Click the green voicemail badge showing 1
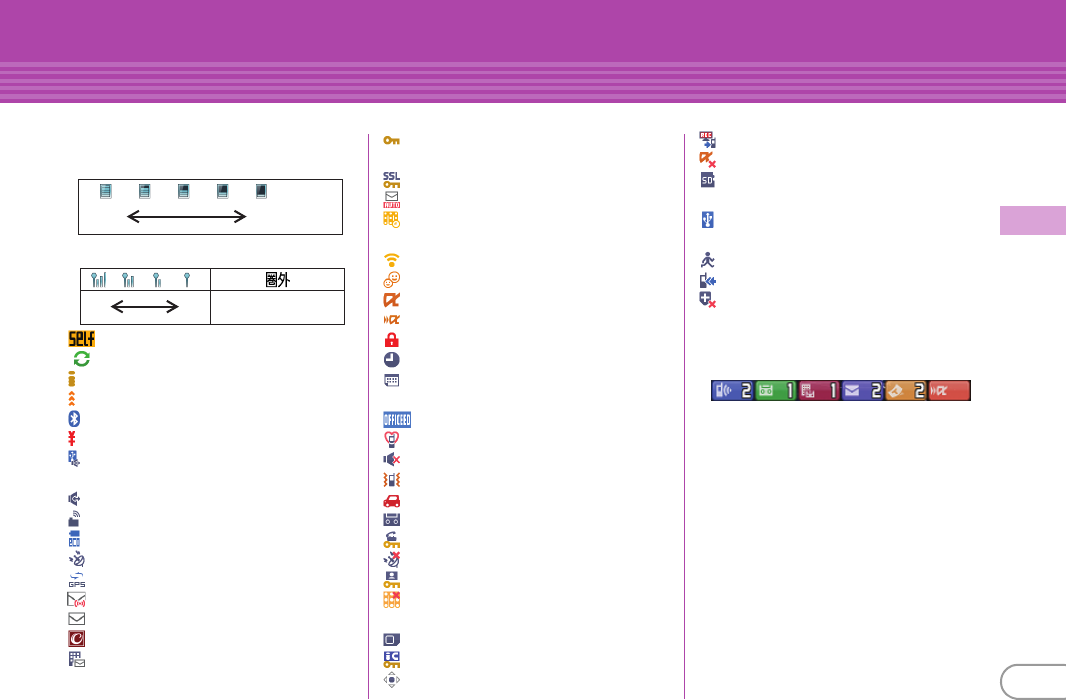Image resolution: width=1066 pixels, height=700 pixels. click(776, 390)
